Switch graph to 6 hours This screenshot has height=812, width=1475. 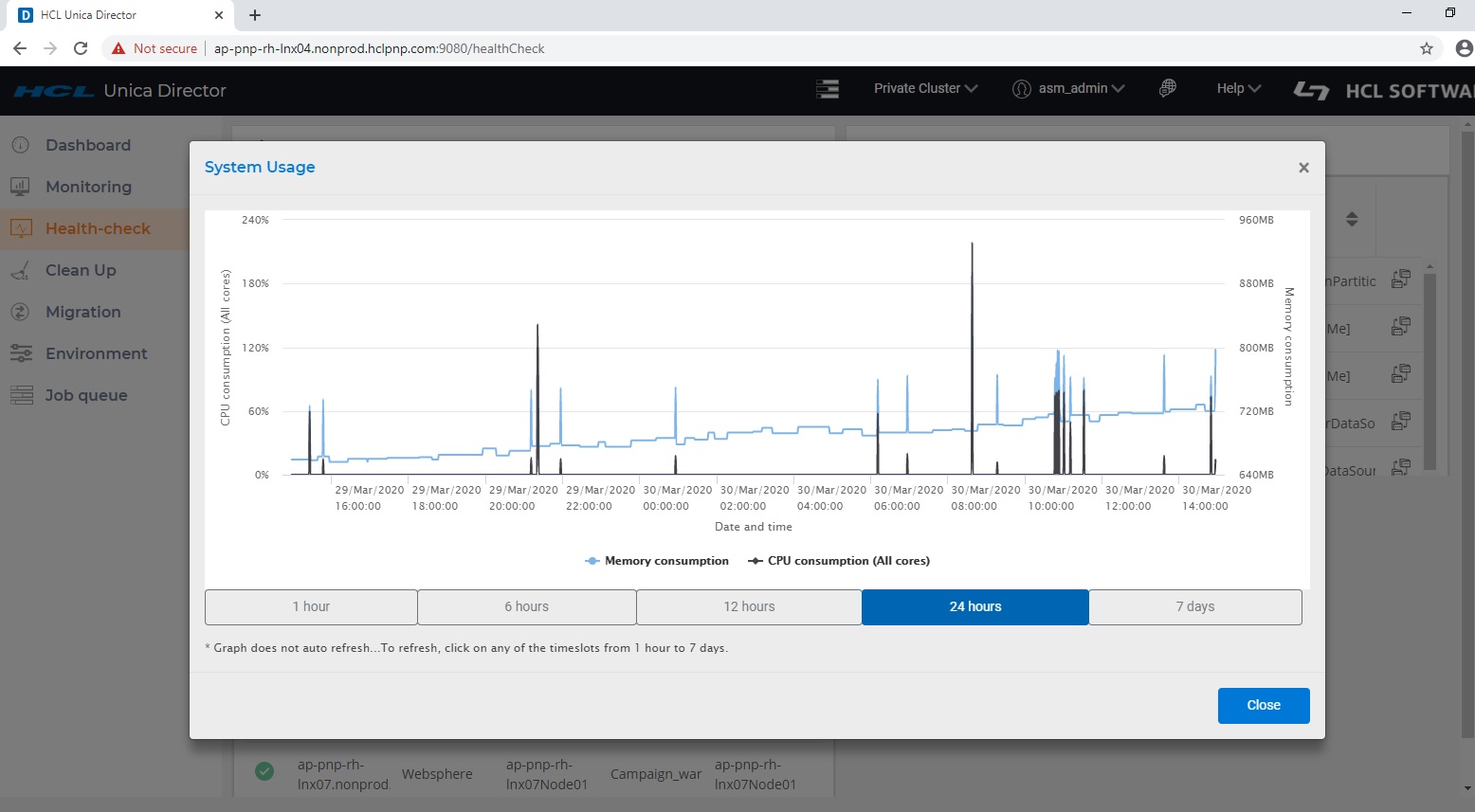tap(526, 606)
